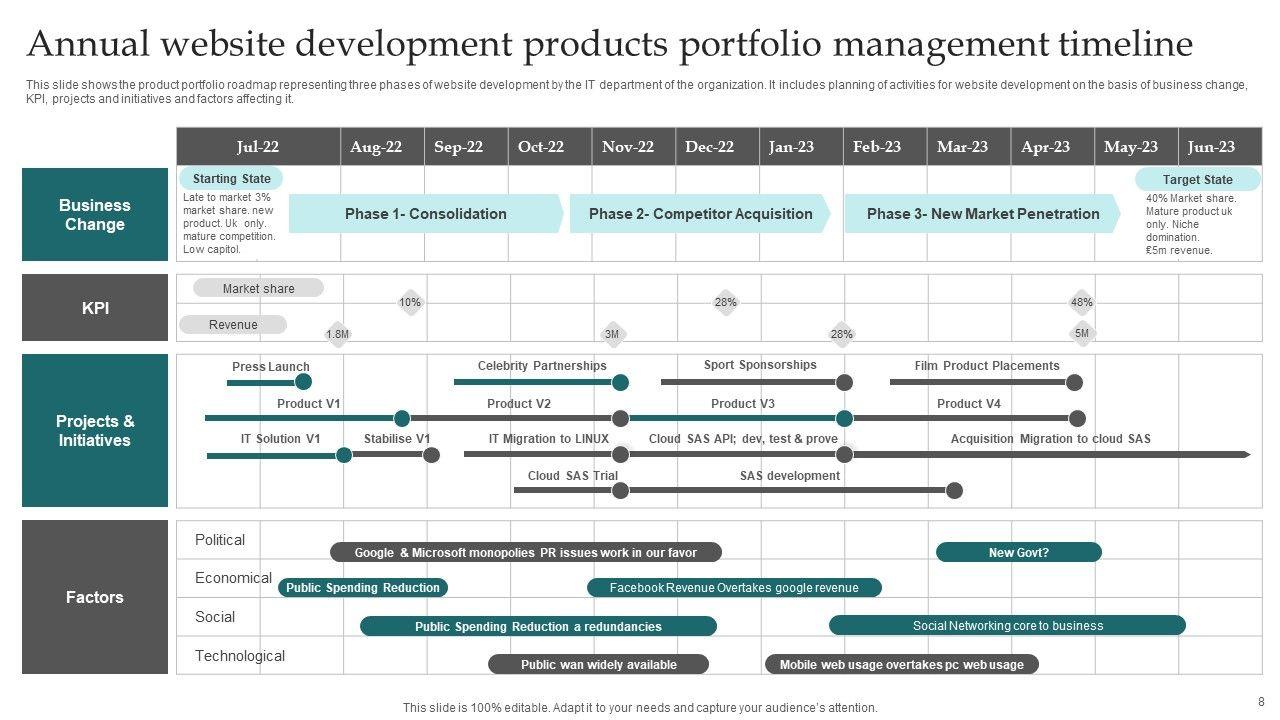Click the Market share KPI pill
Screen dimensions: 1280x720
[258, 288]
